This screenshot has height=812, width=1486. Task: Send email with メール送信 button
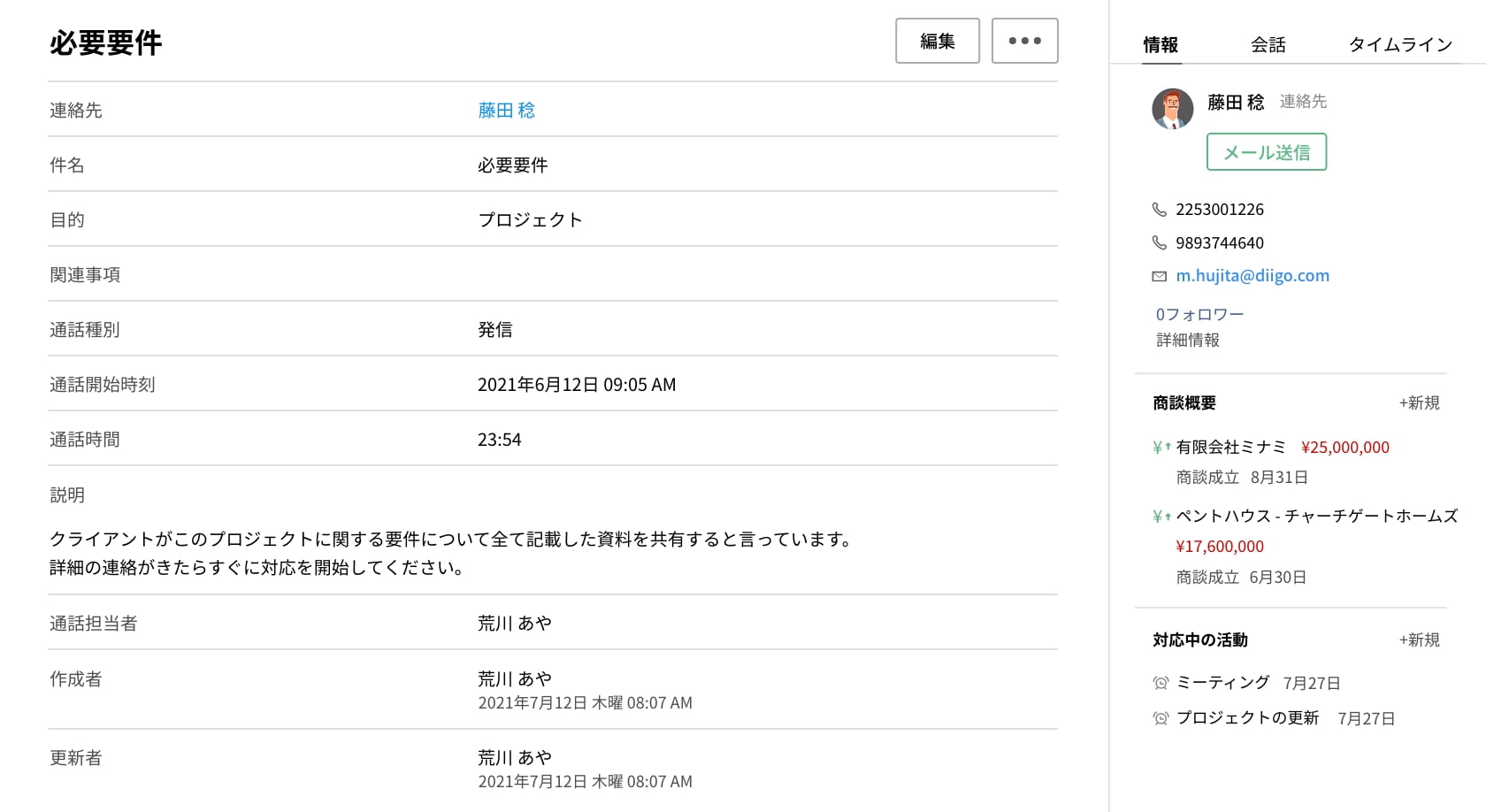(x=1267, y=152)
